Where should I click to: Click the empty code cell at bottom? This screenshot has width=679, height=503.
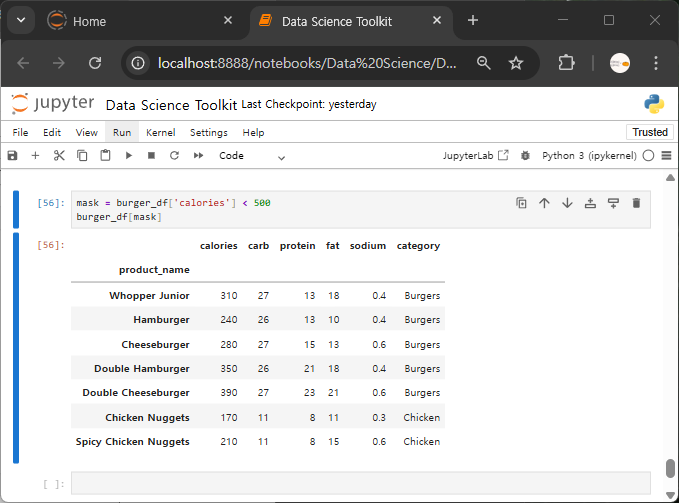pos(361,483)
